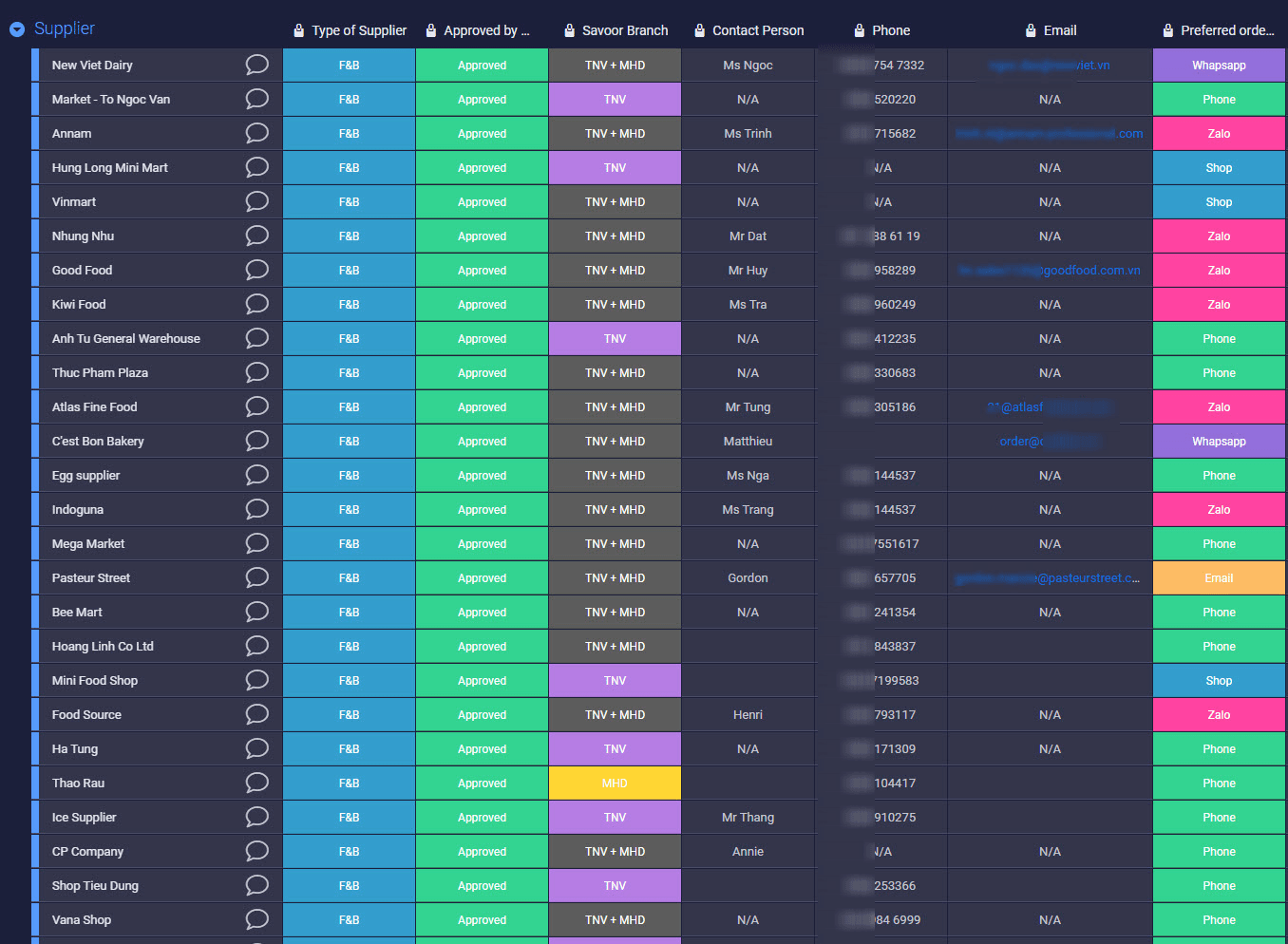Open conversation for Pasteur Street
1288x944 pixels.
(x=257, y=577)
